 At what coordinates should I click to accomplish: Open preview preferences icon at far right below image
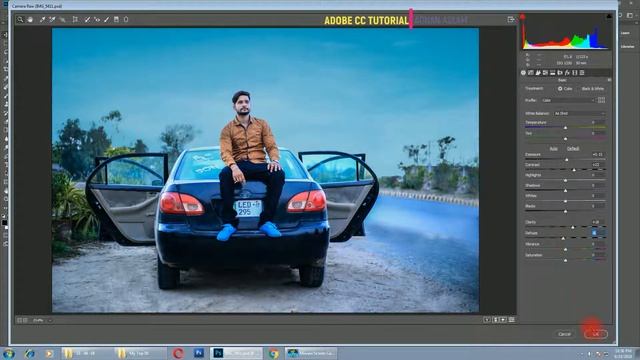tap(511, 320)
